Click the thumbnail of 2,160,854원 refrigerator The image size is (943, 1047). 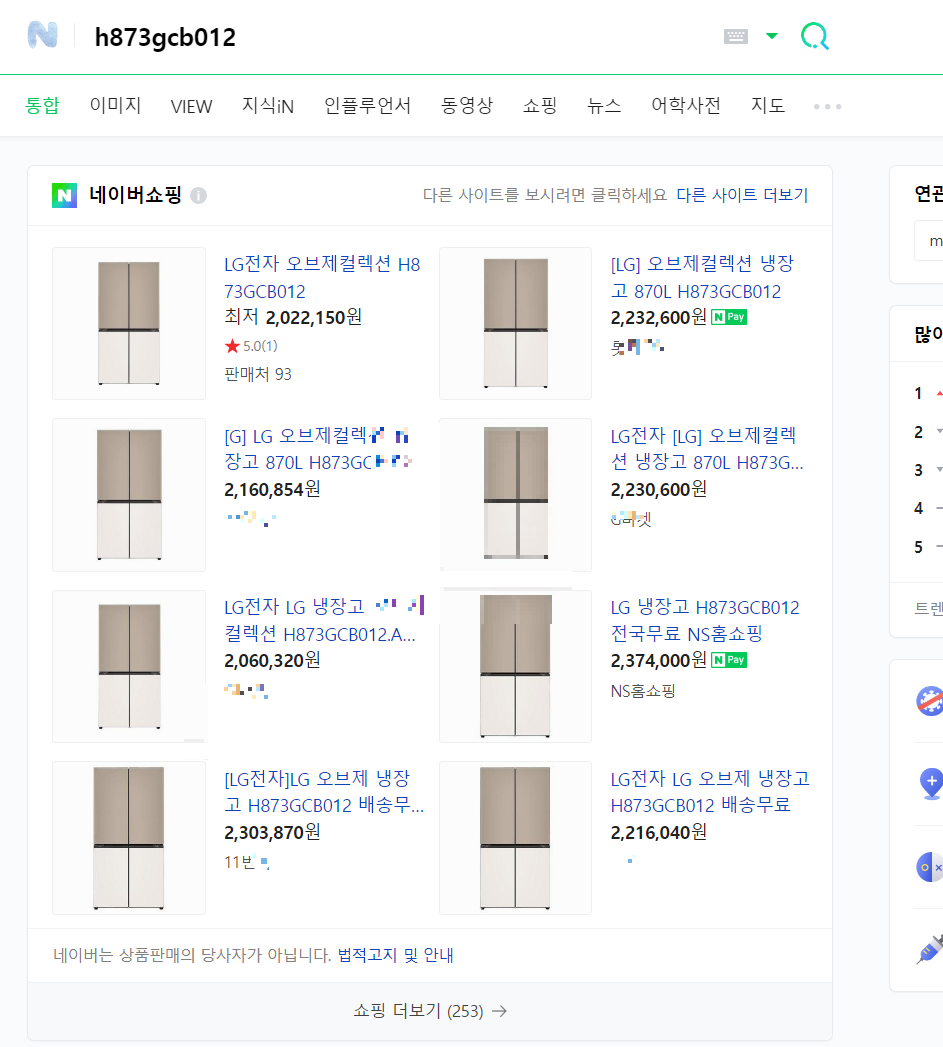pyautogui.click(x=129, y=495)
